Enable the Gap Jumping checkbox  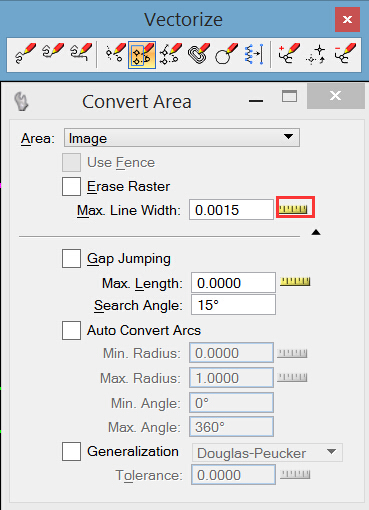tap(71, 258)
